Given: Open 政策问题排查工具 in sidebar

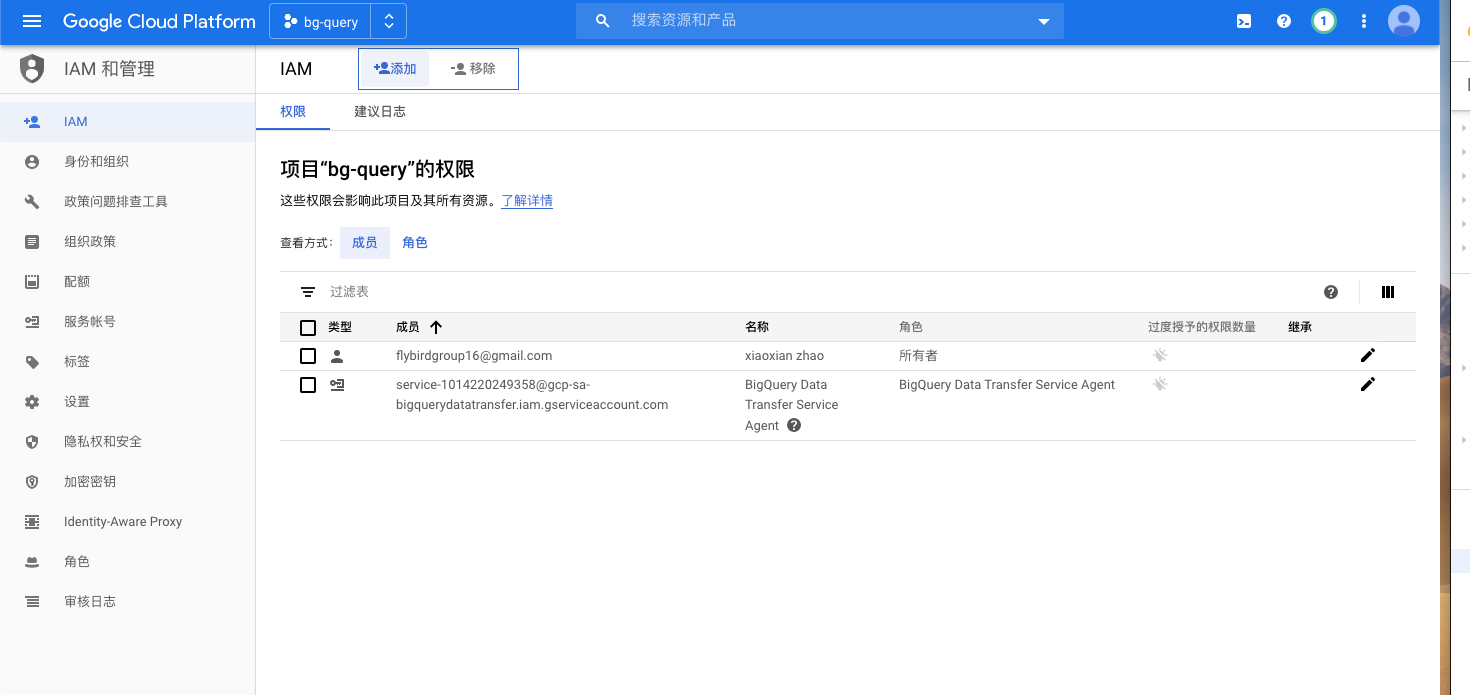Looking at the screenshot, I should (x=127, y=201).
